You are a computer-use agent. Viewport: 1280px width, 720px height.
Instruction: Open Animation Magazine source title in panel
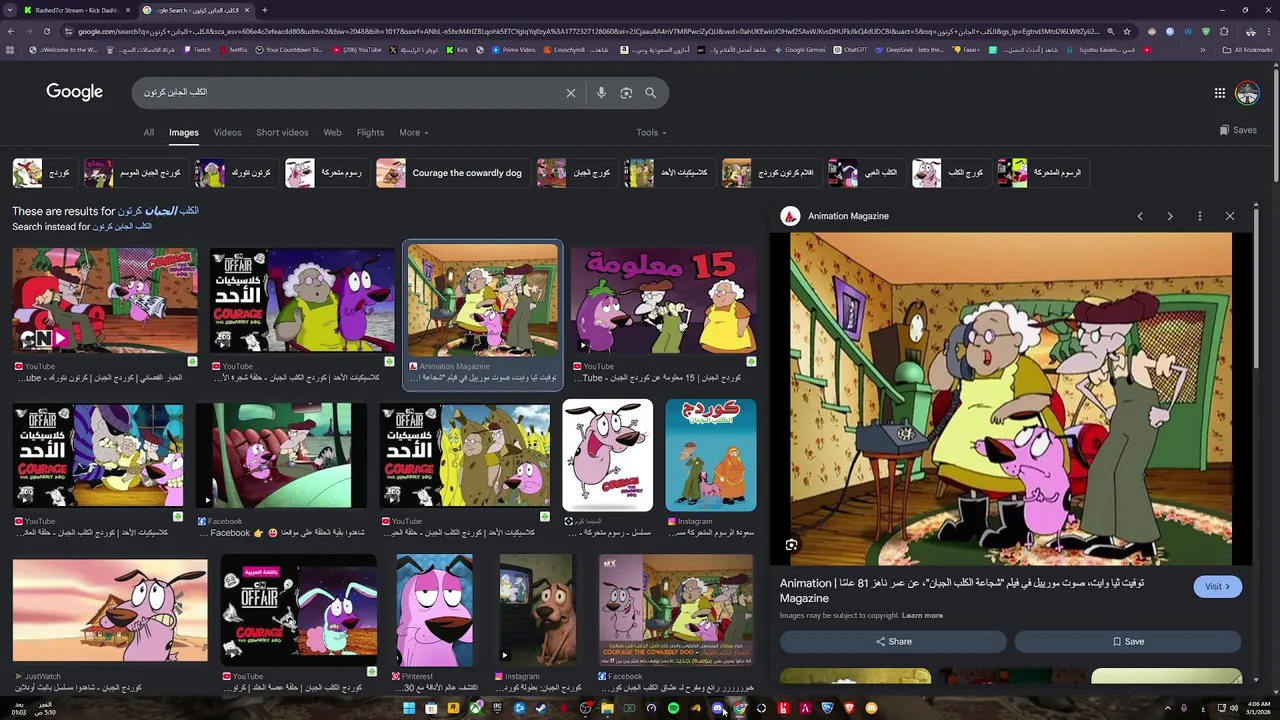[x=848, y=216]
